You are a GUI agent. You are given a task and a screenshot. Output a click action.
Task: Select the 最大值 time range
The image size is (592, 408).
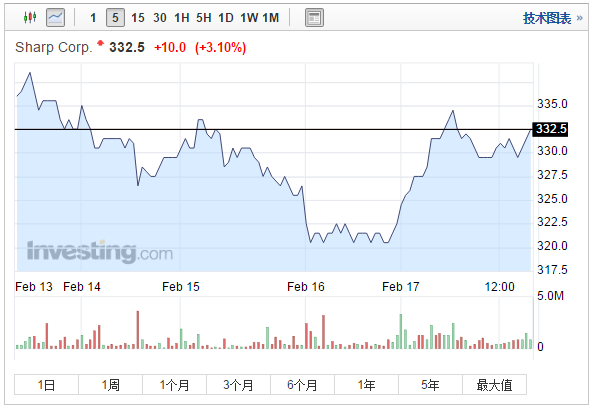pyautogui.click(x=495, y=385)
